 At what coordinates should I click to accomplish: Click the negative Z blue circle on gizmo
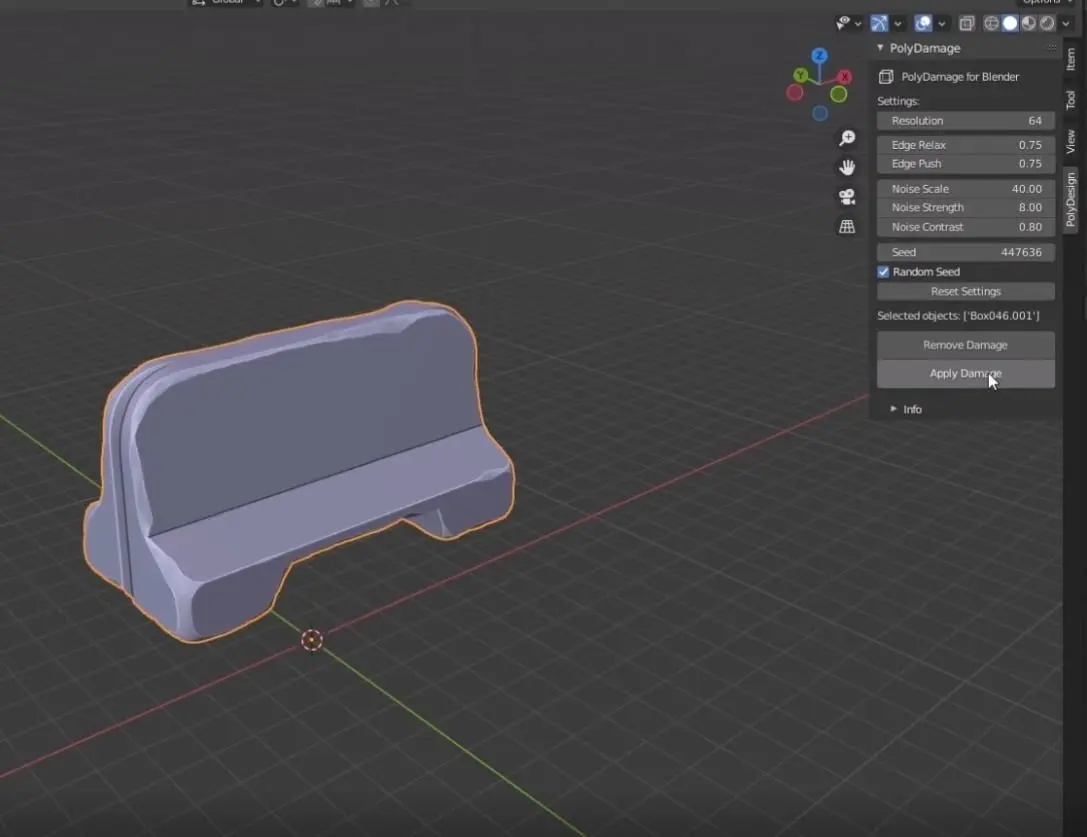(820, 113)
